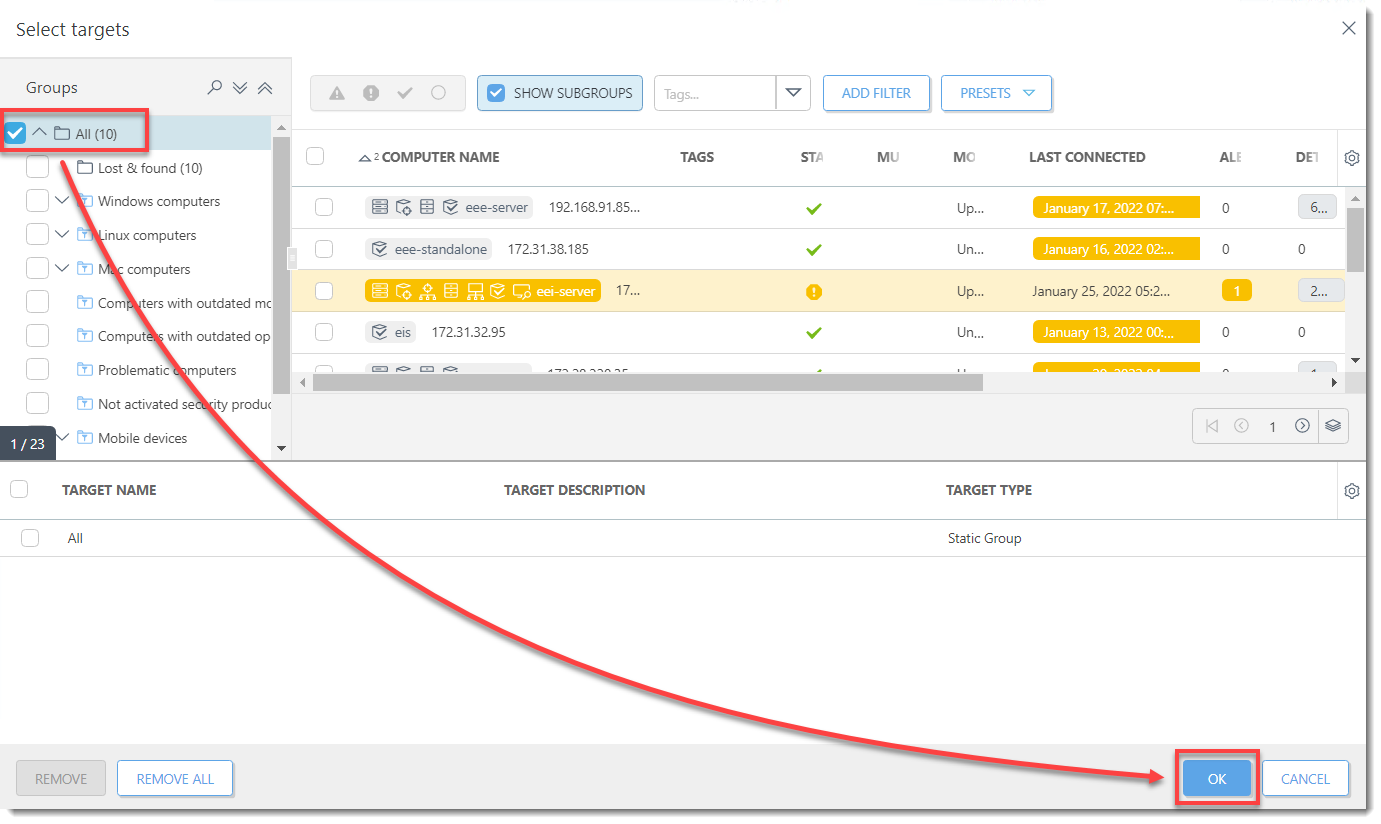Select the Mobile devices group
Viewport: 1381px width, 824px height.
(142, 438)
